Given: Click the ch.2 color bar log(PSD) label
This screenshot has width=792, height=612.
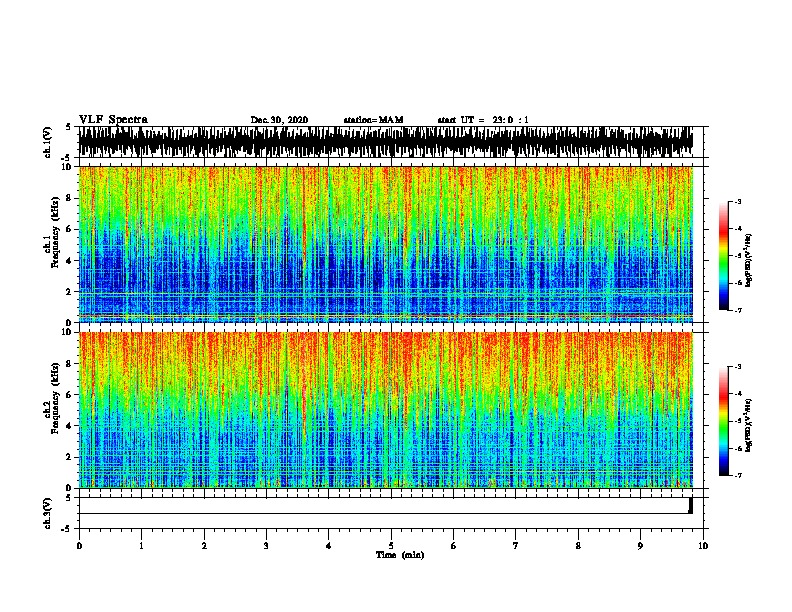Looking at the screenshot, I should pos(749,425).
